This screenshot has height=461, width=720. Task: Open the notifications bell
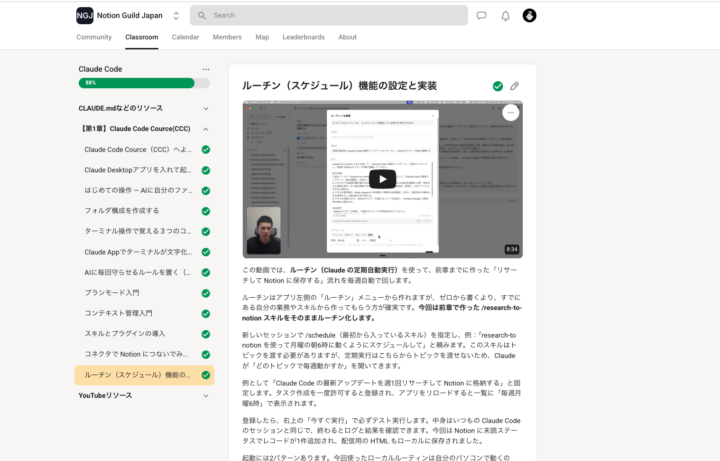click(506, 16)
